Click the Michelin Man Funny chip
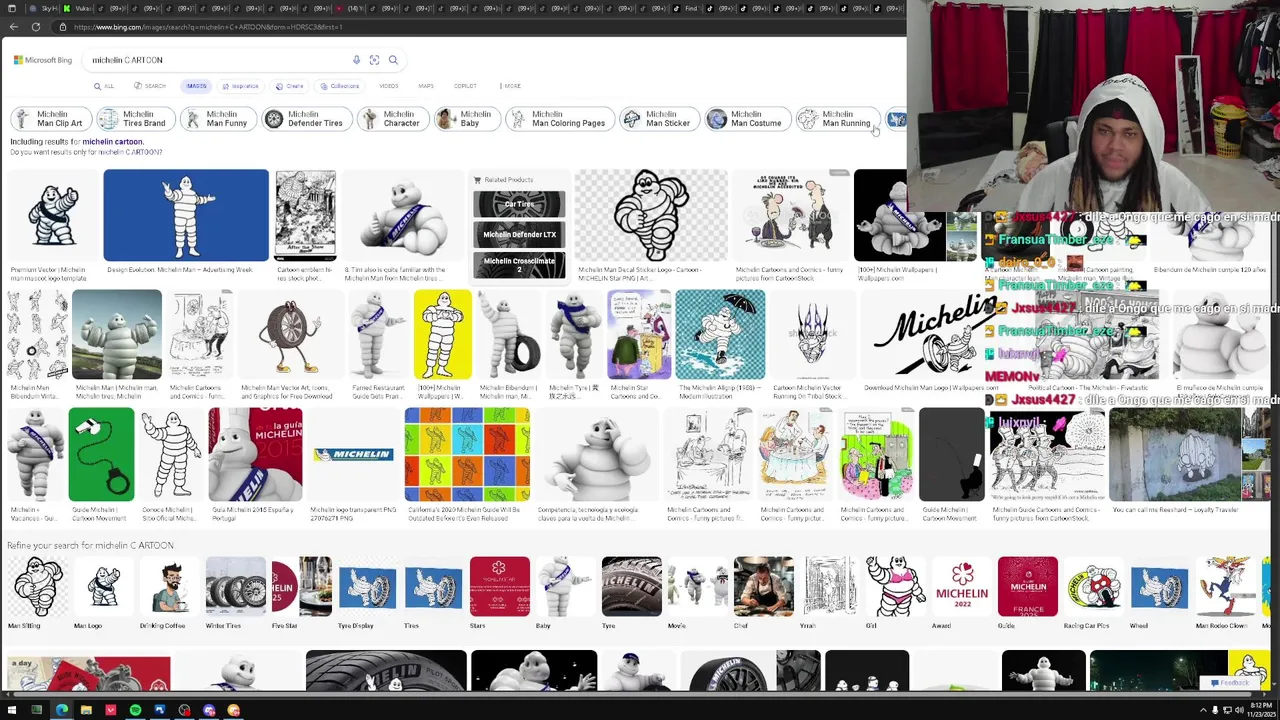Screen dimensions: 1280x720 tap(218, 119)
